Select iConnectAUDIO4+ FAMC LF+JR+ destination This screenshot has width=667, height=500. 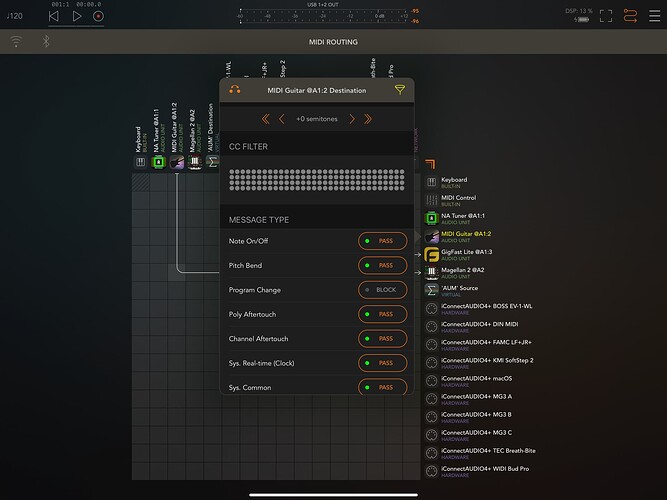tap(479, 345)
